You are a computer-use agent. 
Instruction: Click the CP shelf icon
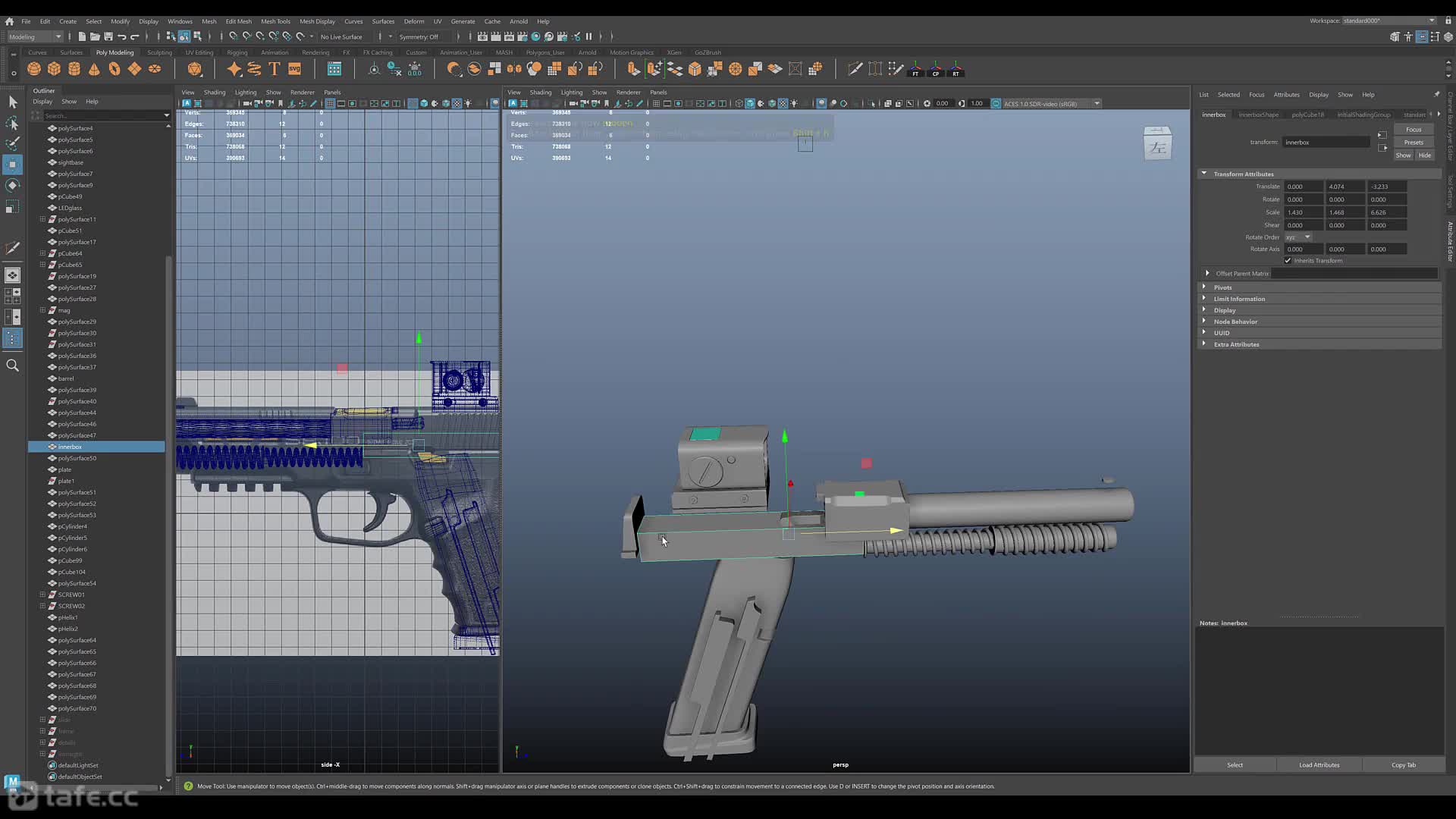pyautogui.click(x=936, y=70)
